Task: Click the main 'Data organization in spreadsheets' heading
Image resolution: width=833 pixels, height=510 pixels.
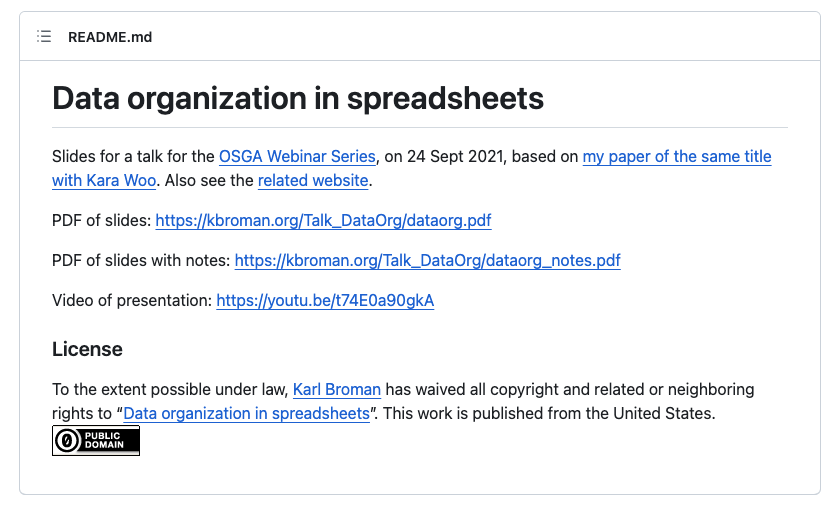Action: pos(298,99)
